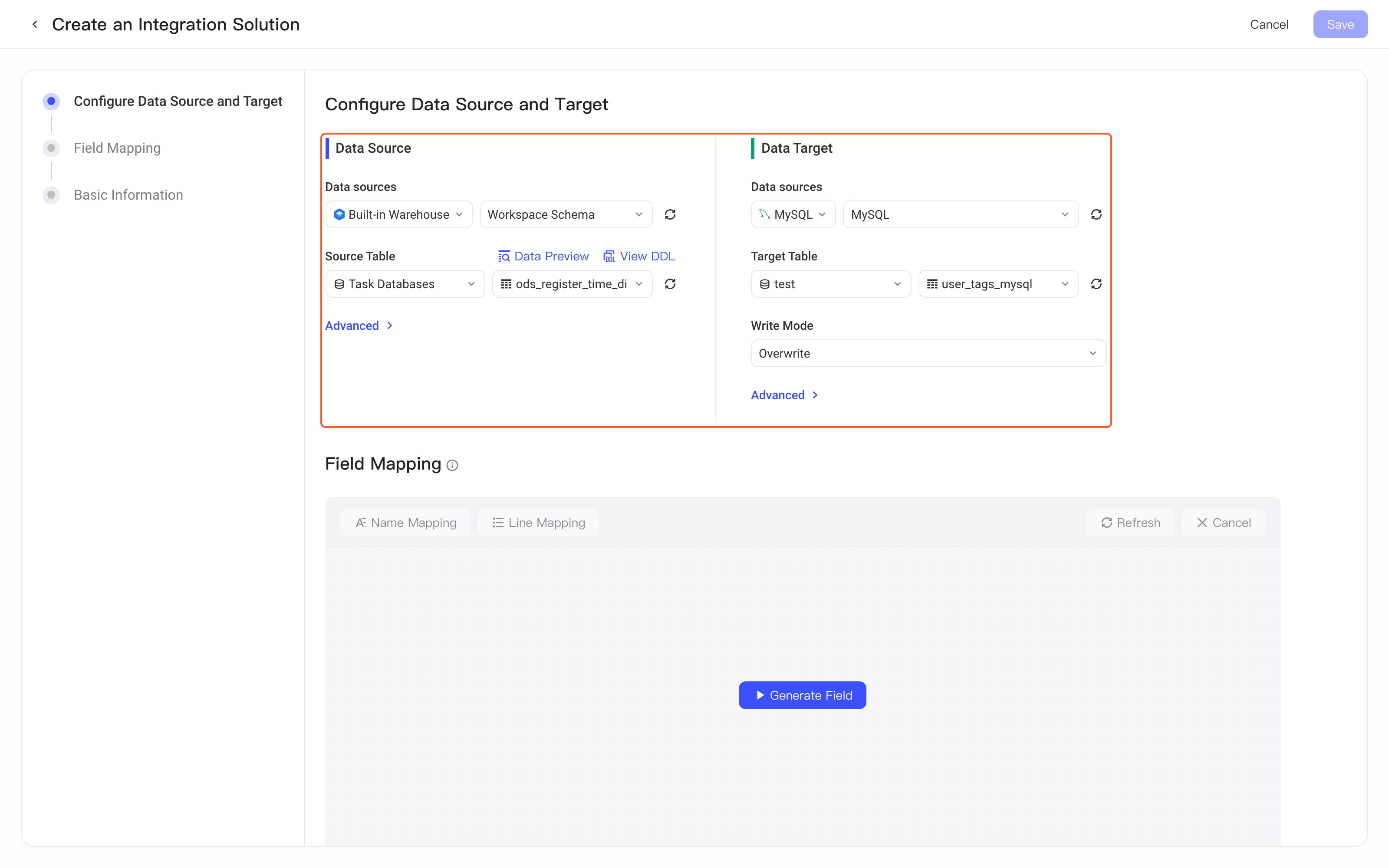
Task: Click Cancel in the field mapping toolbar
Action: tap(1223, 523)
